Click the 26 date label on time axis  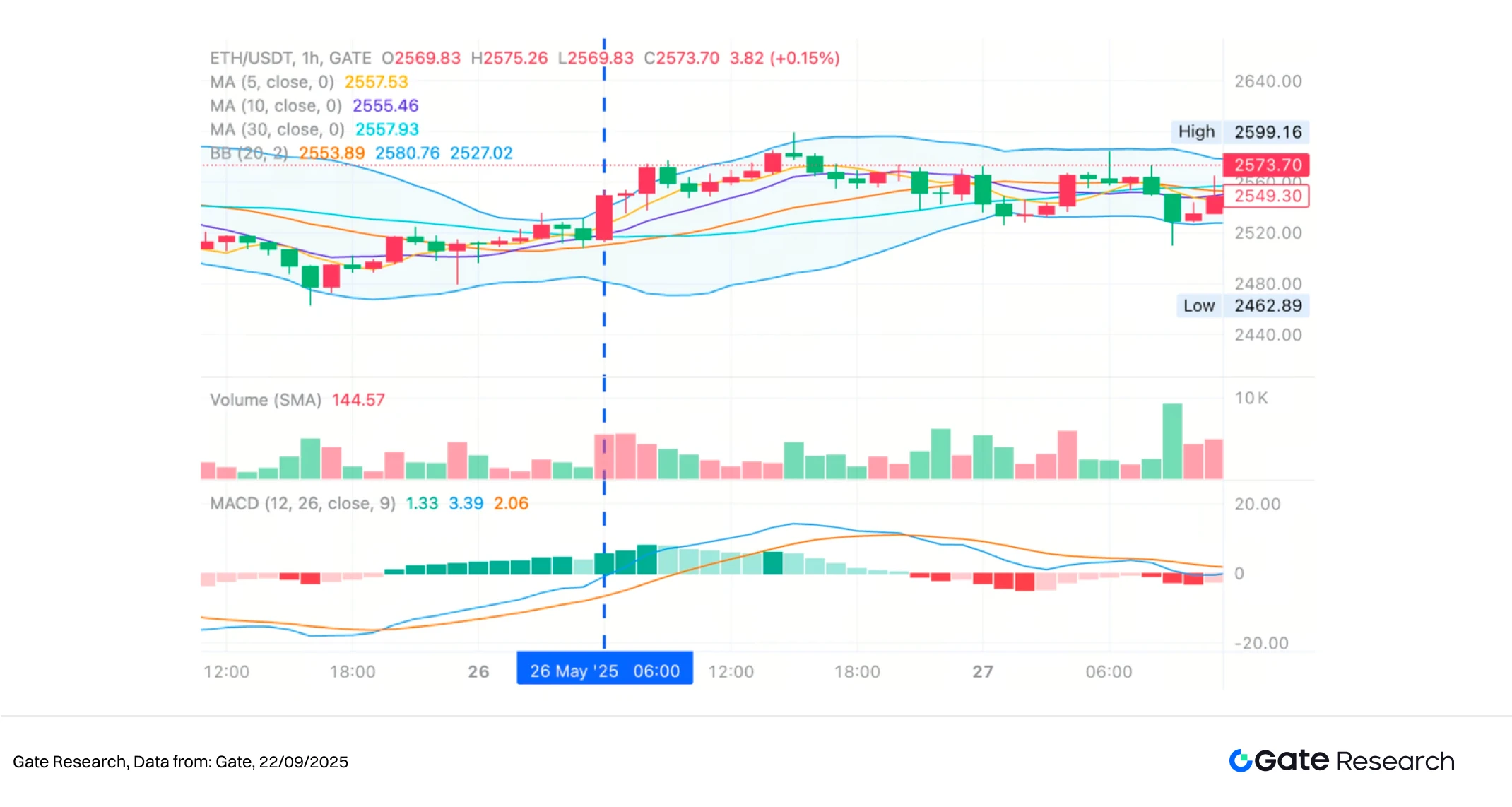(x=478, y=672)
